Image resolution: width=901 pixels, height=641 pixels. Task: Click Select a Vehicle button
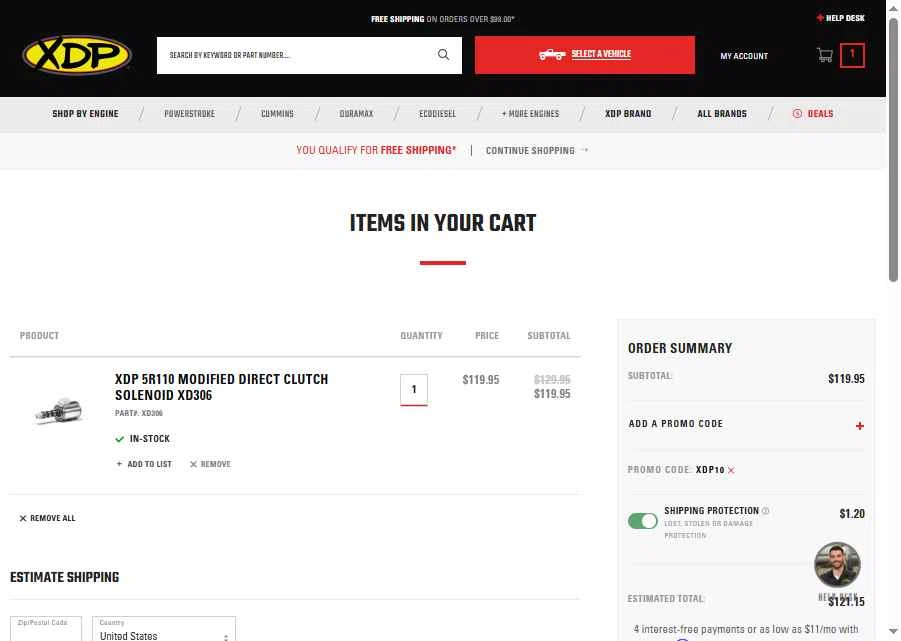click(x=584, y=55)
